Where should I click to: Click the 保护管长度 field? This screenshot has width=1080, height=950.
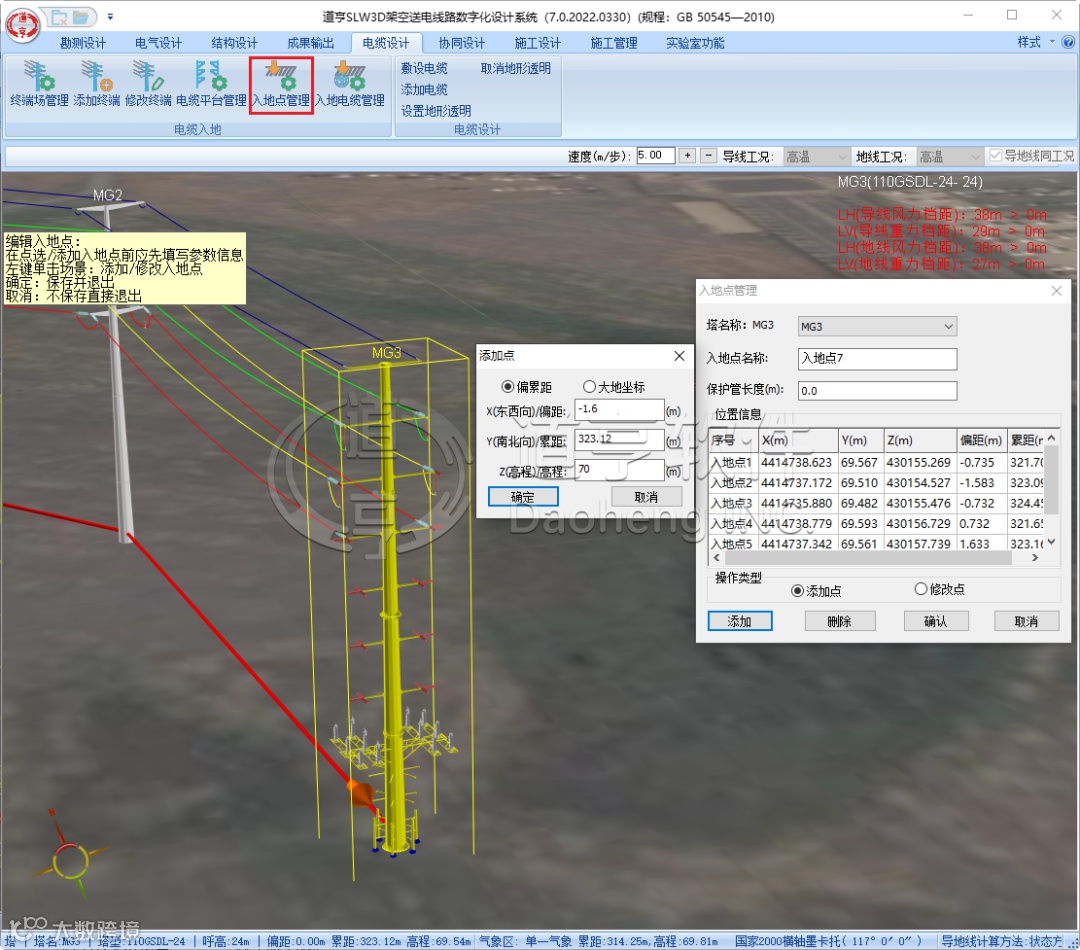pos(877,391)
